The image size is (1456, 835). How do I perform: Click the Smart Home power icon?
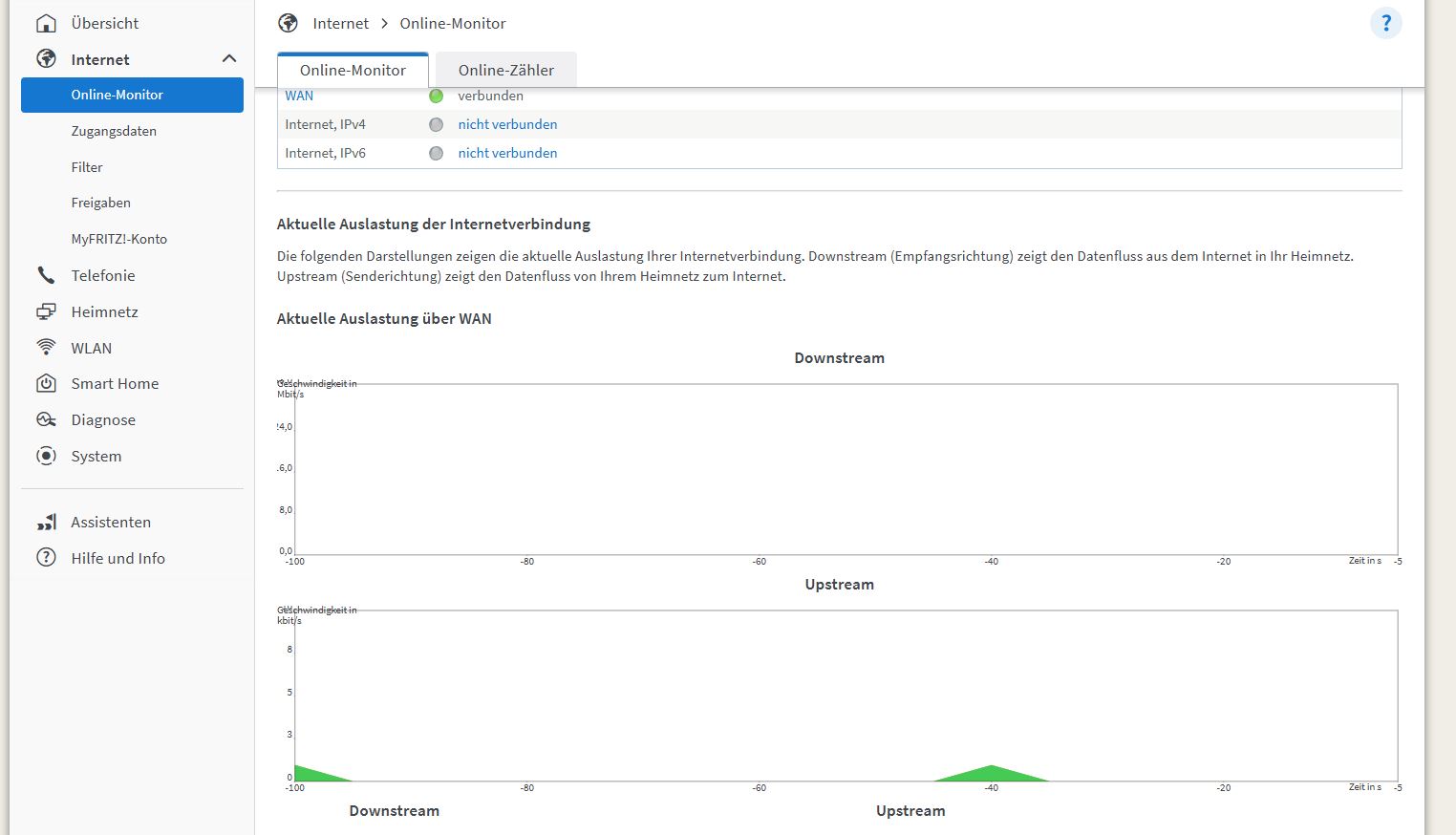click(46, 383)
